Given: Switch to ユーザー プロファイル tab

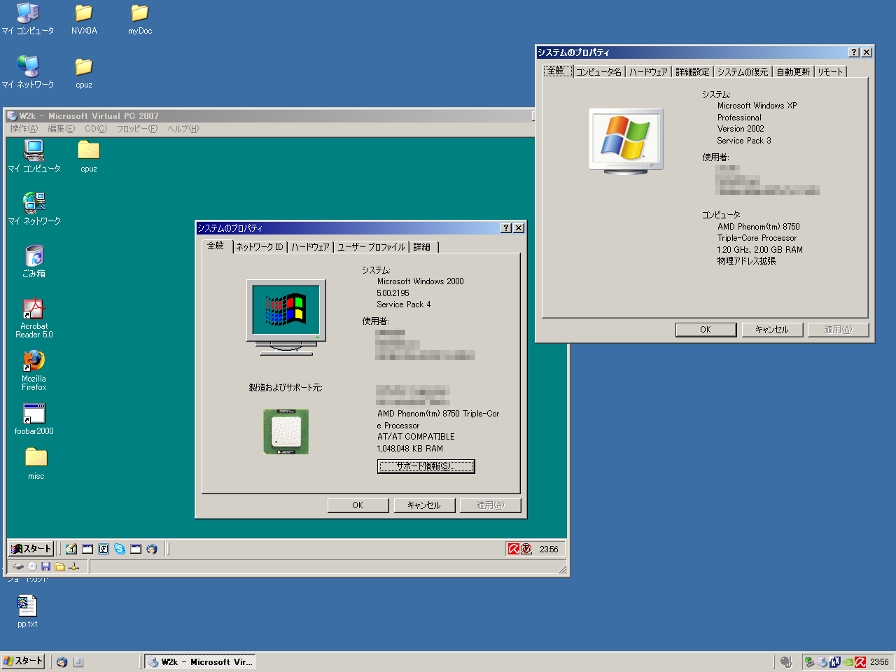Looking at the screenshot, I should click(x=371, y=247).
